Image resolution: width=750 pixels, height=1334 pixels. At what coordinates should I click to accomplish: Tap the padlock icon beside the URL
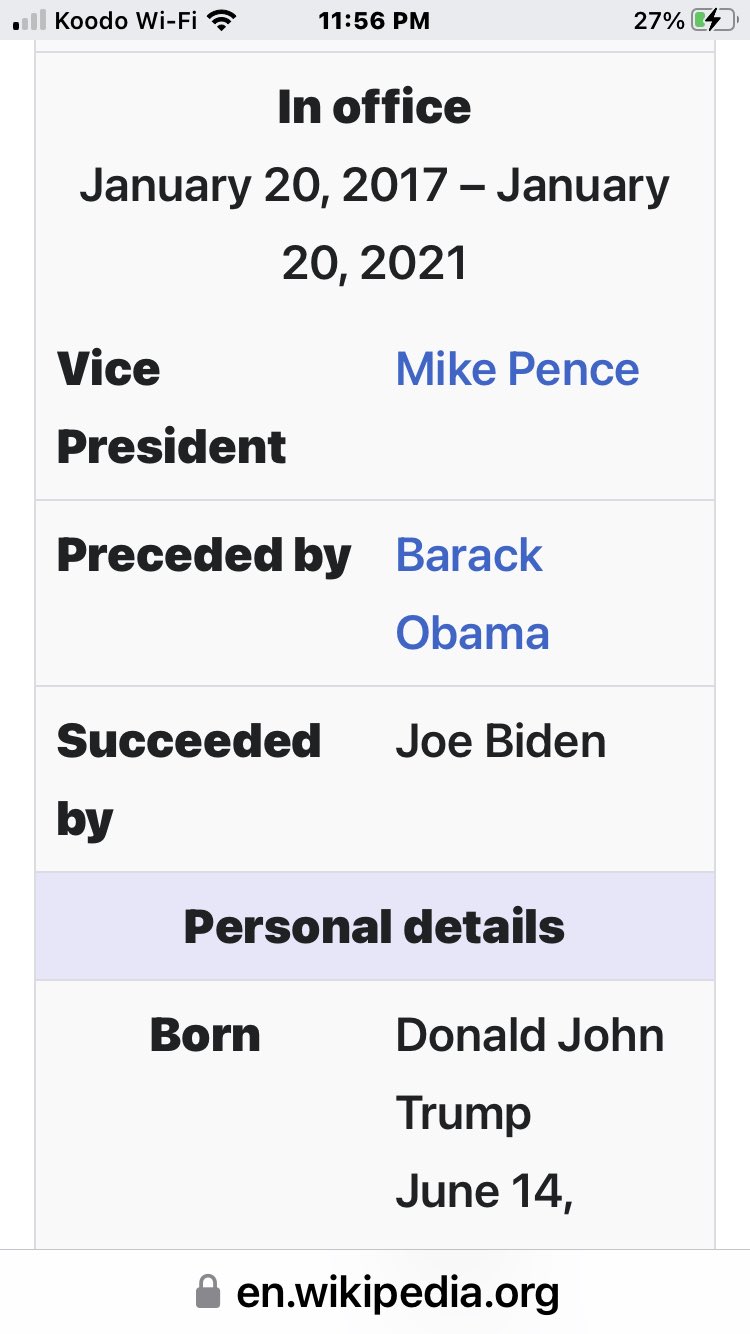tap(207, 1292)
